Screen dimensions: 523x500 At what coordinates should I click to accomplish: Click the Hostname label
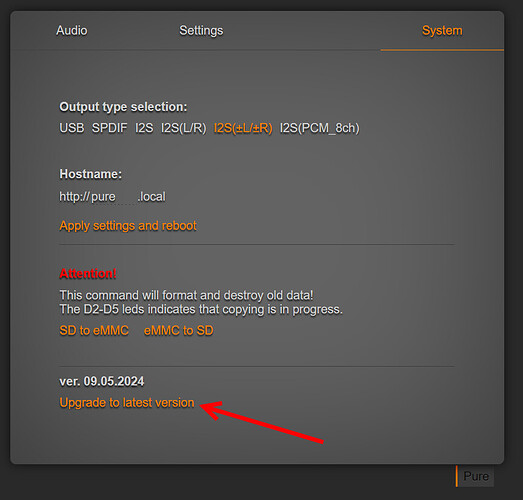pyautogui.click(x=90, y=174)
